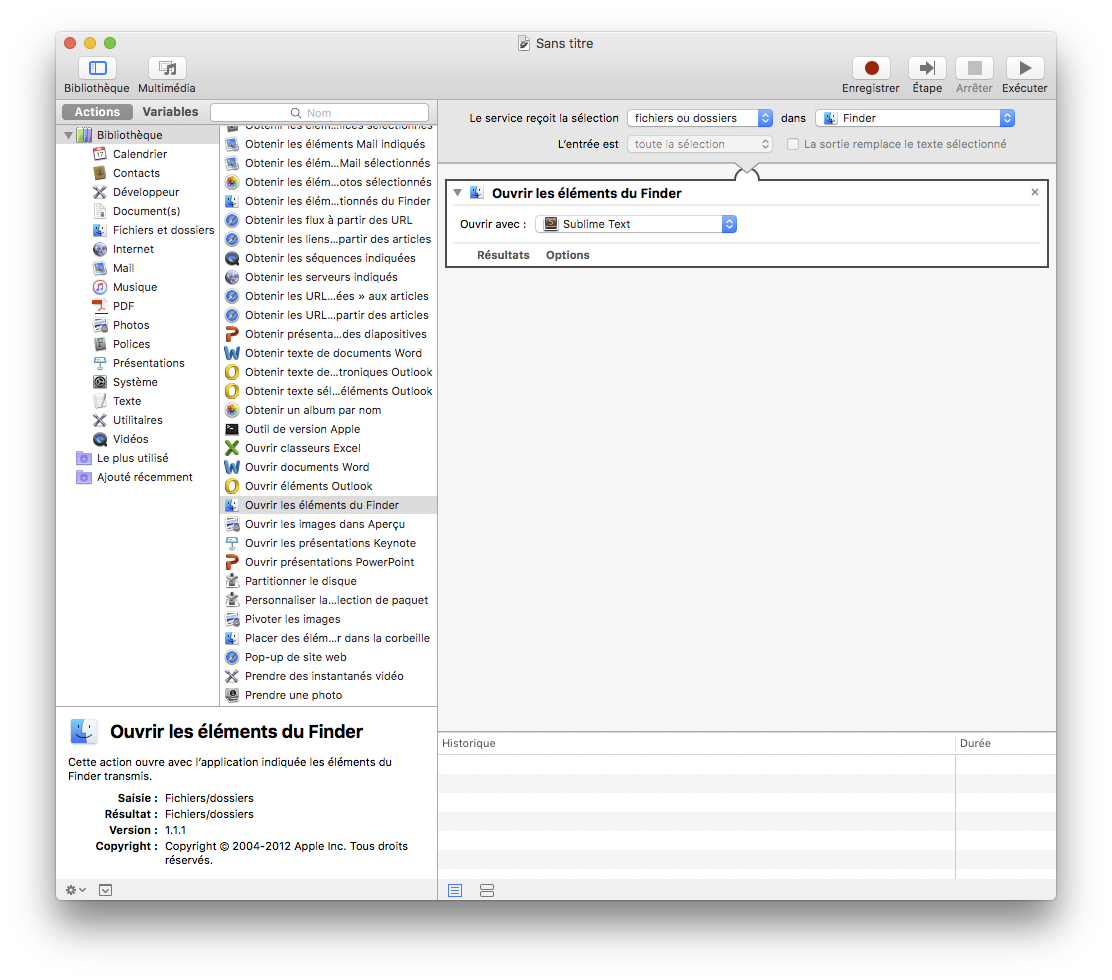
Task: Click the Étape step button
Action: pos(927,68)
